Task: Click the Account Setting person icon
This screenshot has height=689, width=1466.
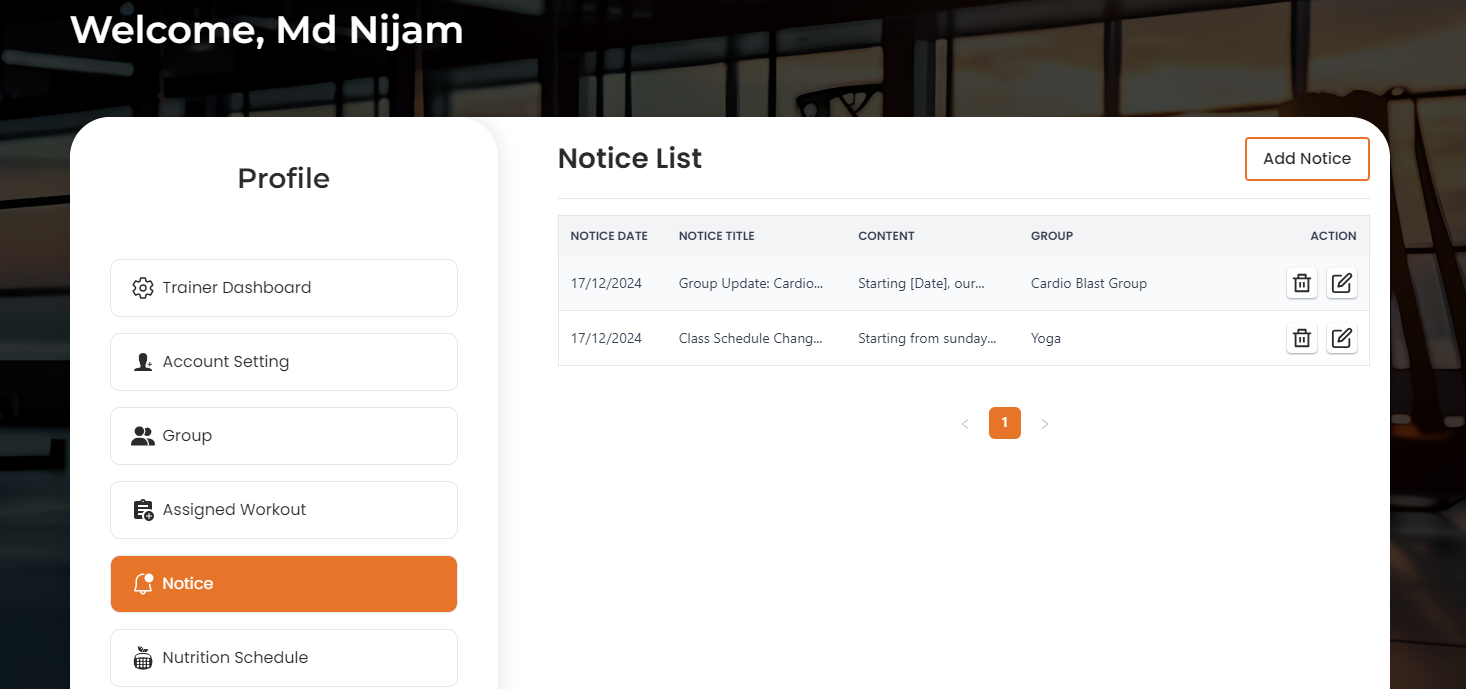Action: [143, 362]
